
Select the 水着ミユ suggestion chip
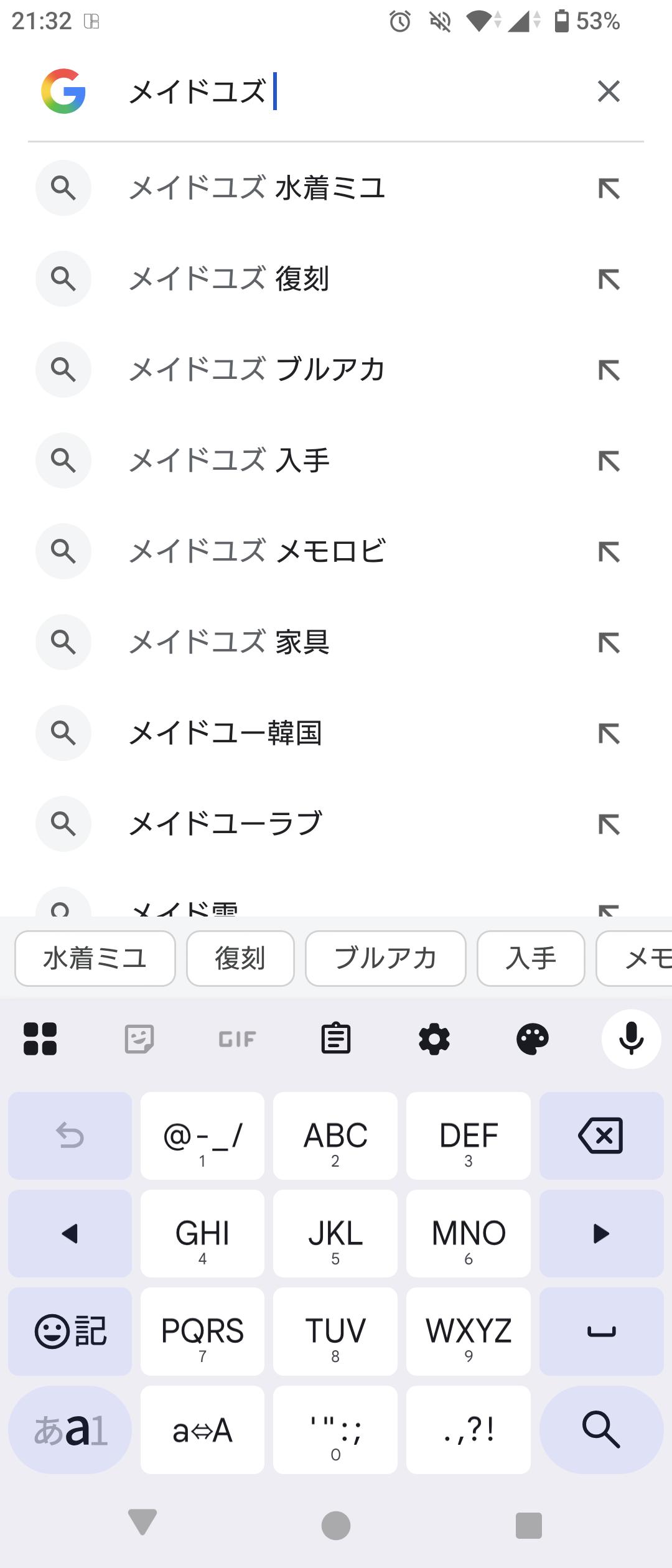[95, 958]
